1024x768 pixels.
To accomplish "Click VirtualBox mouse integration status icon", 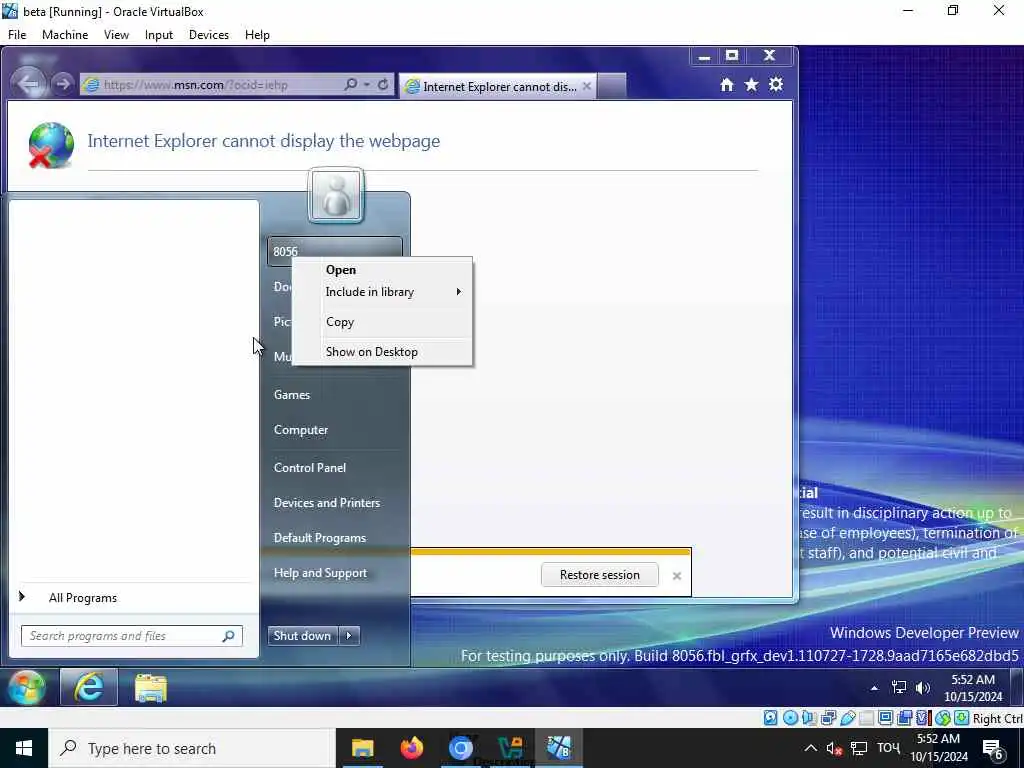I will point(942,718).
